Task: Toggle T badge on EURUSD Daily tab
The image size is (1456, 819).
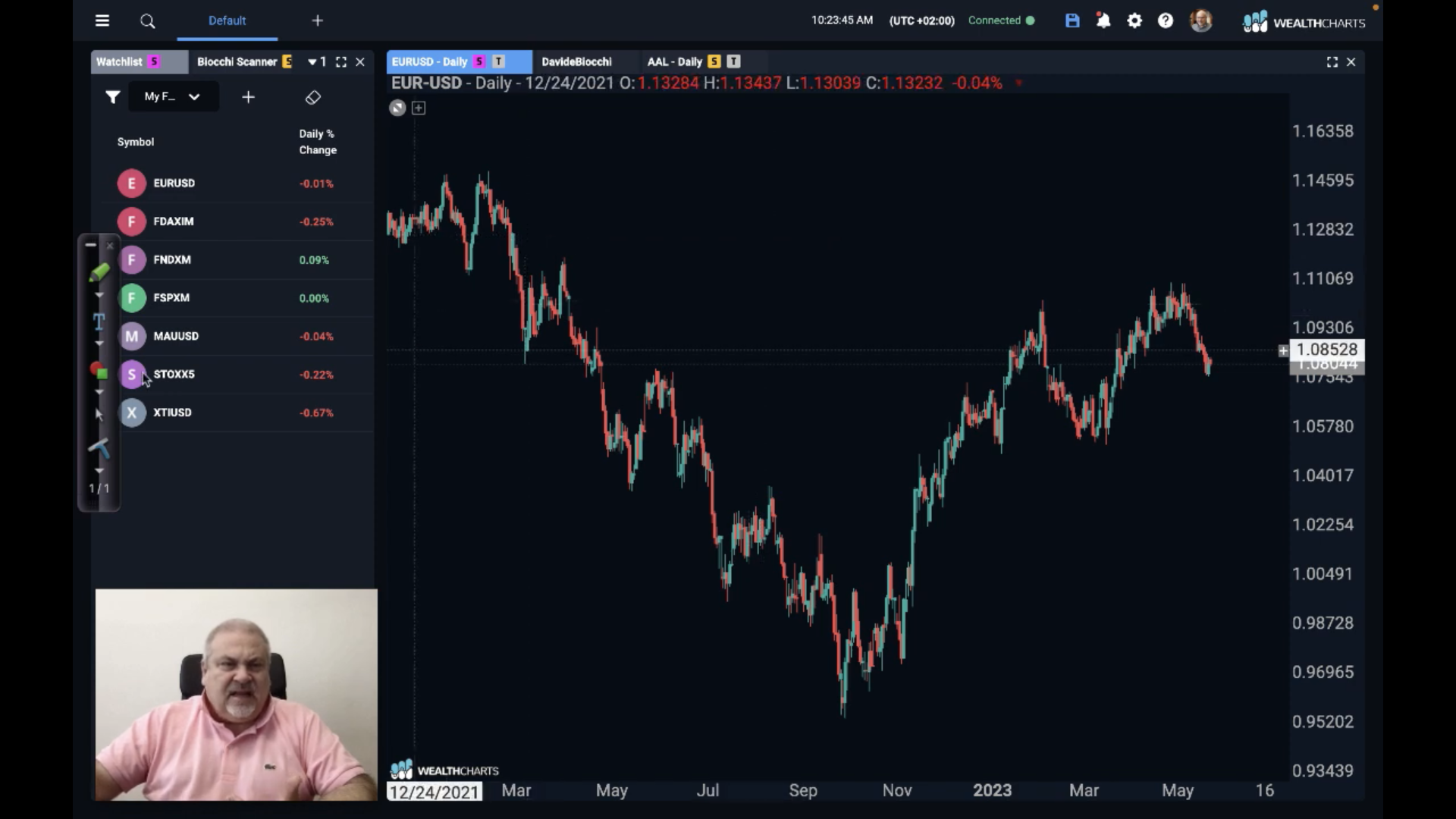Action: point(499,61)
